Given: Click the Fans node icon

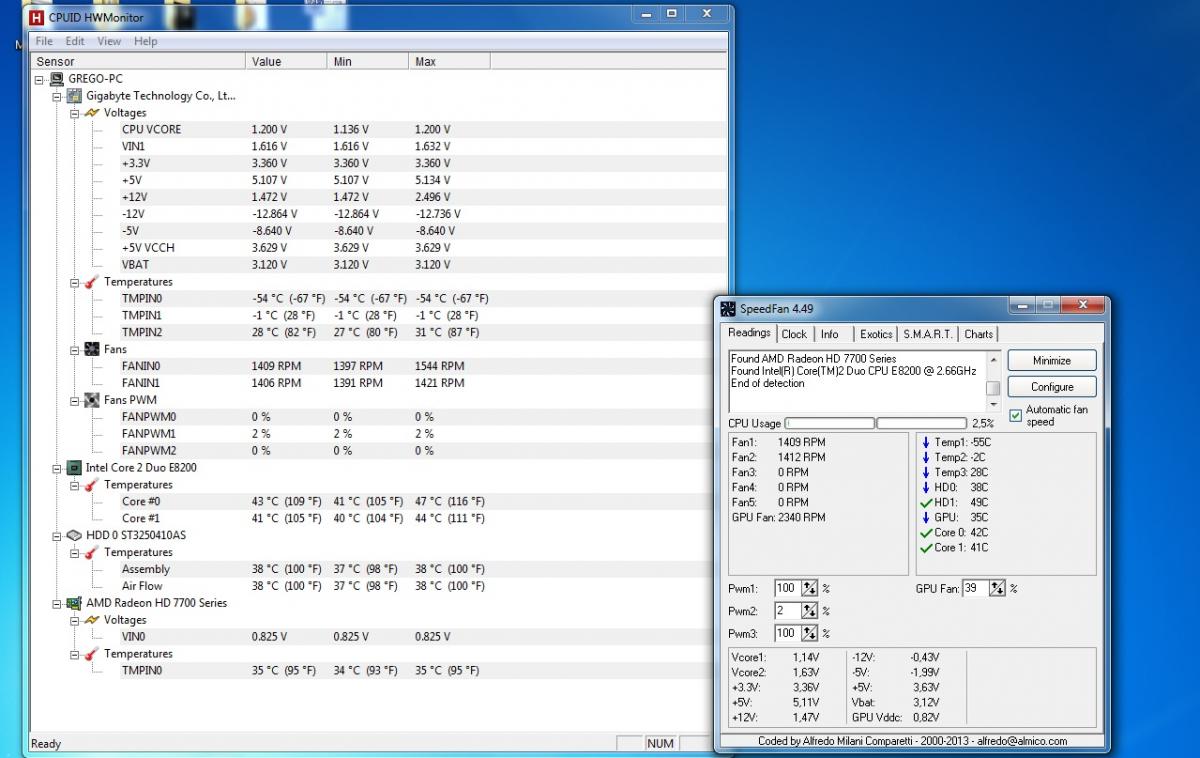Looking at the screenshot, I should click(91, 350).
